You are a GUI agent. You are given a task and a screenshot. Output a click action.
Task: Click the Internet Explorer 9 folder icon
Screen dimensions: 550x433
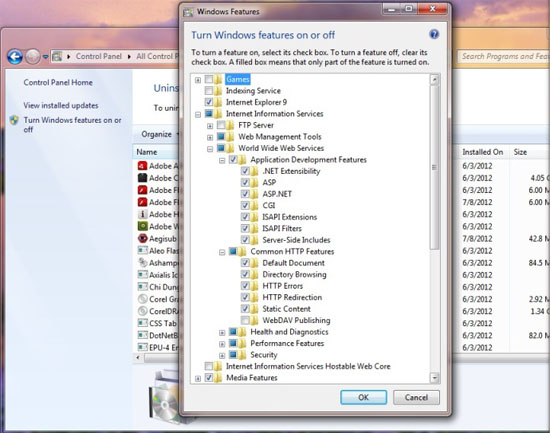point(218,102)
